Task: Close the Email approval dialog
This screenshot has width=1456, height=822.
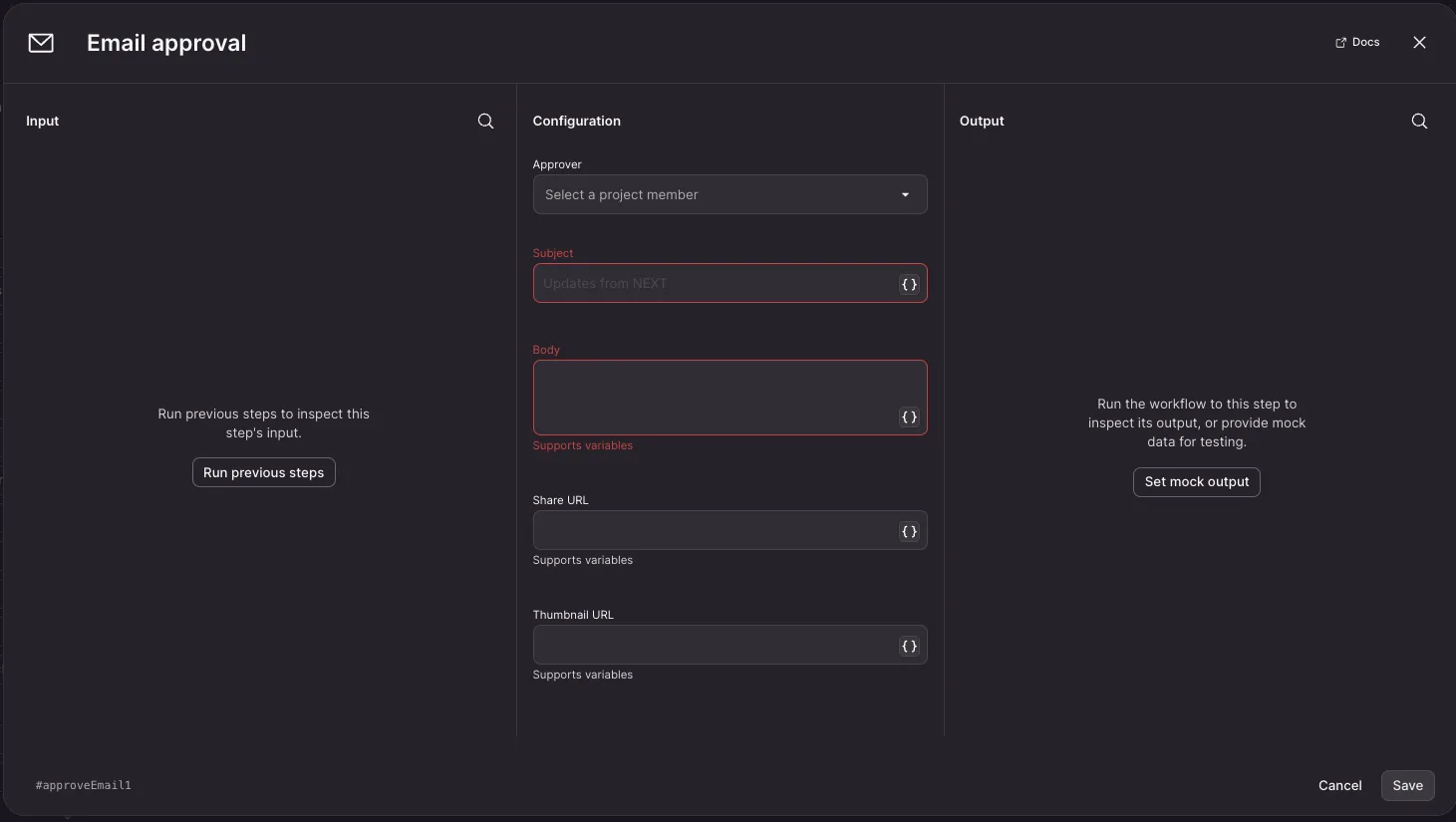Action: click(1419, 42)
